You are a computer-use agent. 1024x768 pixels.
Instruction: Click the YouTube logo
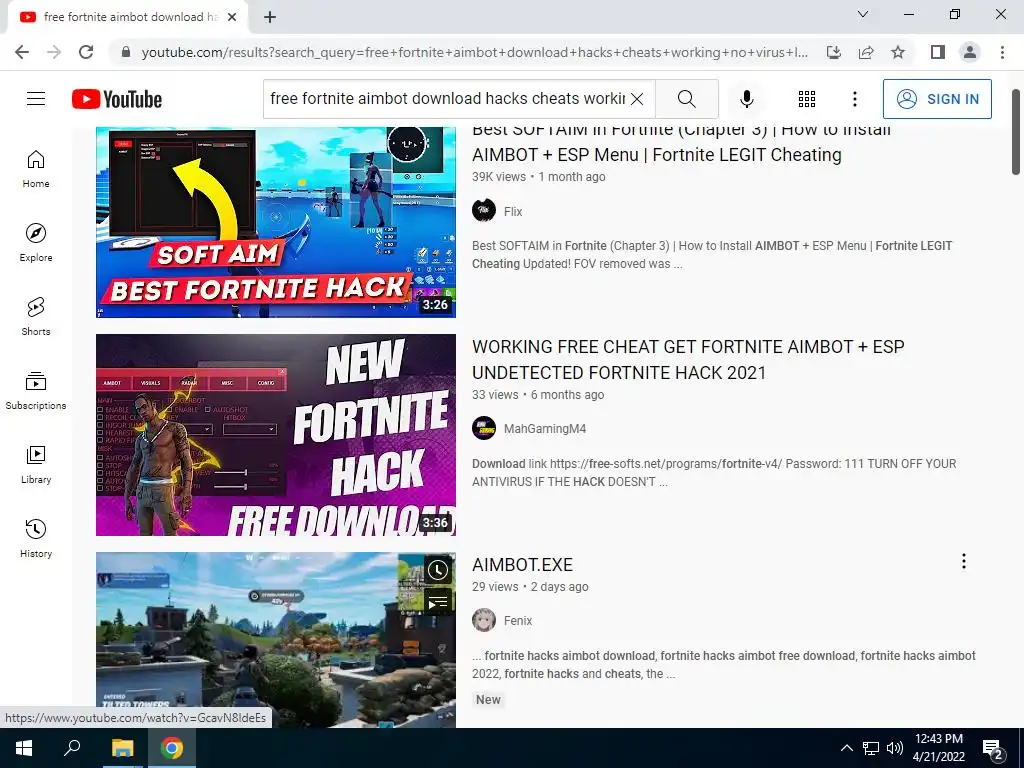(117, 99)
